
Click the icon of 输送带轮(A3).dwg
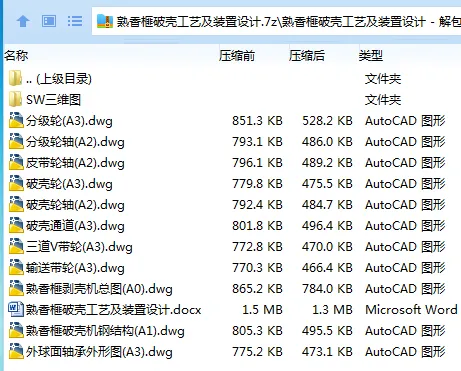click(16, 267)
